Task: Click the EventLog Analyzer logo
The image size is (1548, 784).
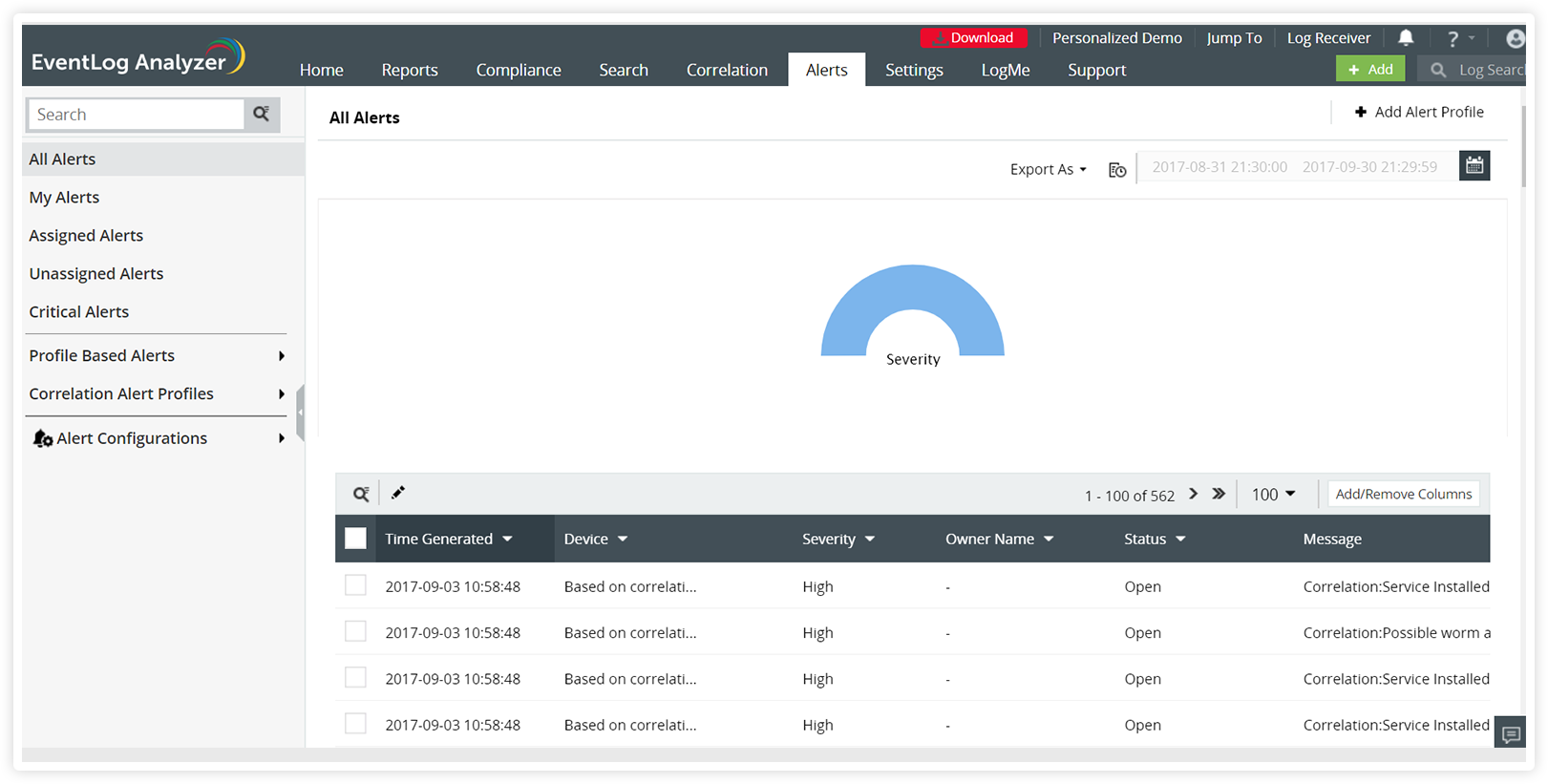Action: pyautogui.click(x=138, y=58)
